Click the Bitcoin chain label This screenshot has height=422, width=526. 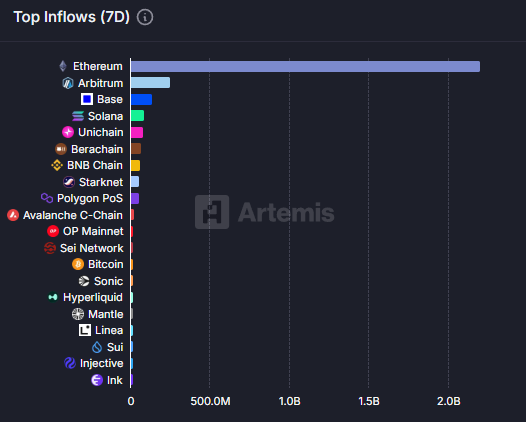106,264
